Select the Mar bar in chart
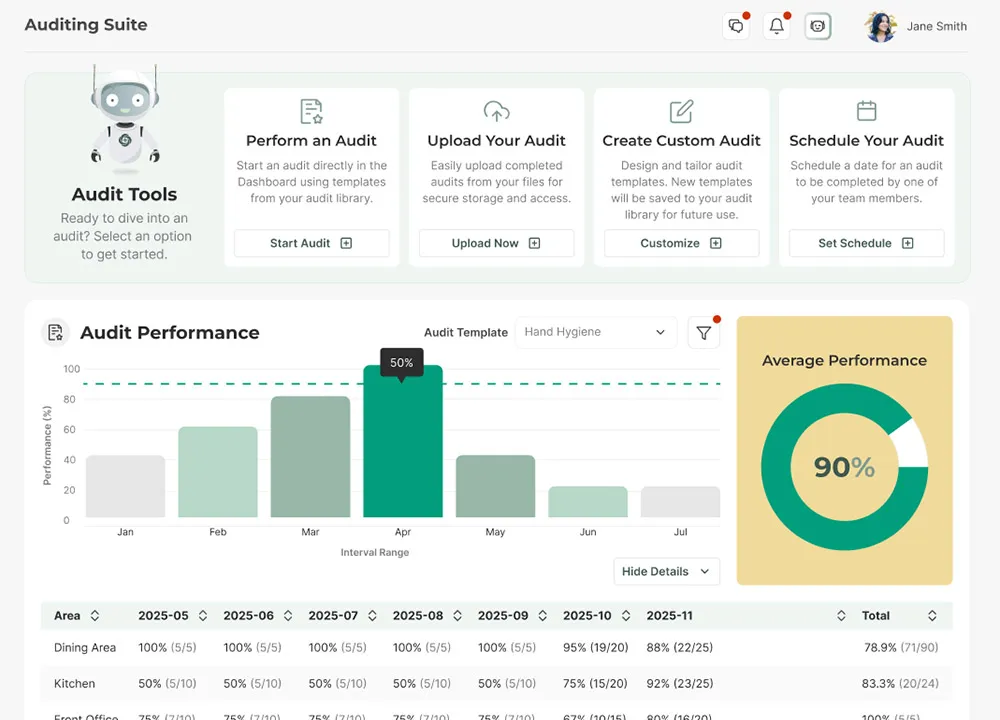Viewport: 1000px width, 720px height. (311, 457)
